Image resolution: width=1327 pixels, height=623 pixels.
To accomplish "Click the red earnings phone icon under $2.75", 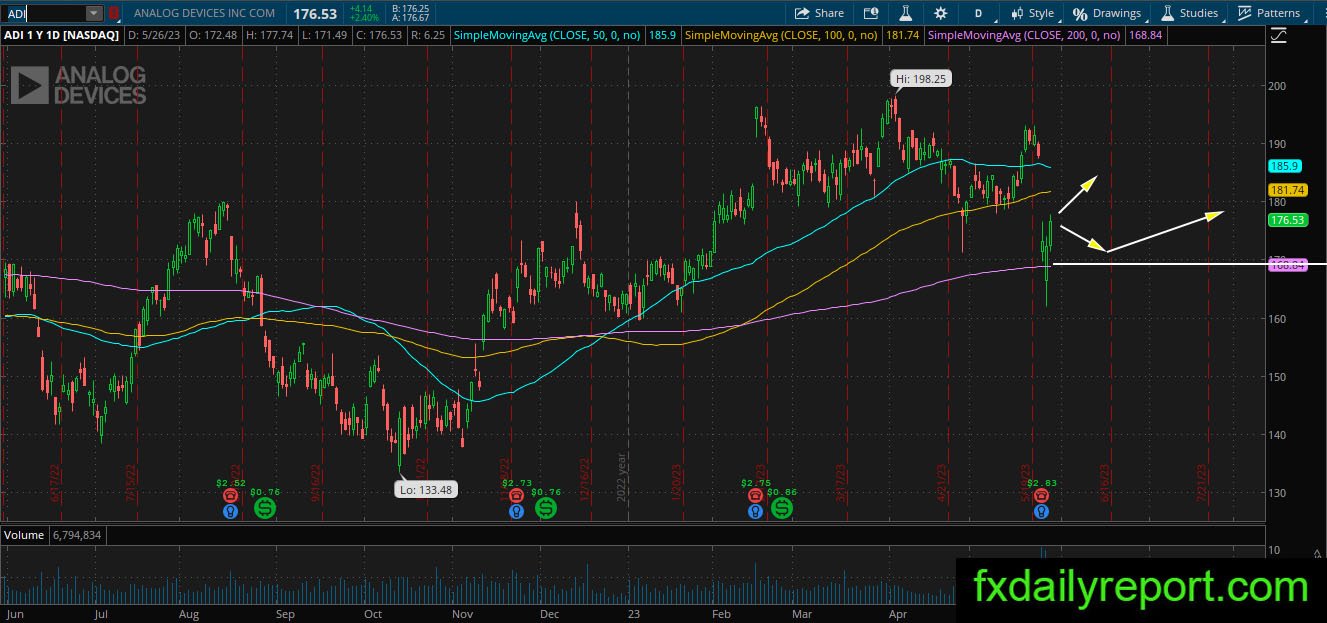I will pos(755,495).
